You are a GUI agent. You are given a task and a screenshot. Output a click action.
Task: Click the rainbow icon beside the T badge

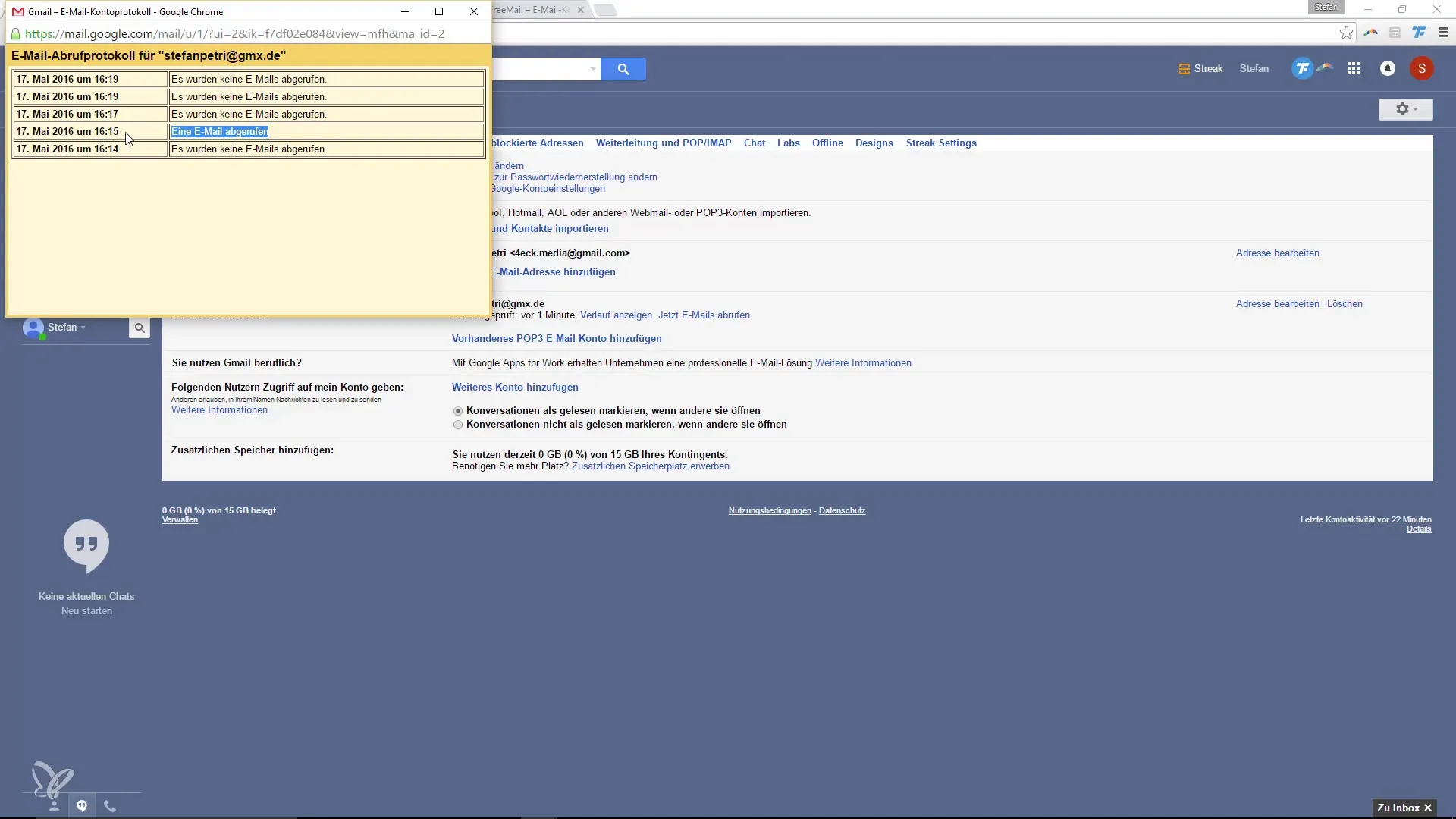pos(1325,67)
